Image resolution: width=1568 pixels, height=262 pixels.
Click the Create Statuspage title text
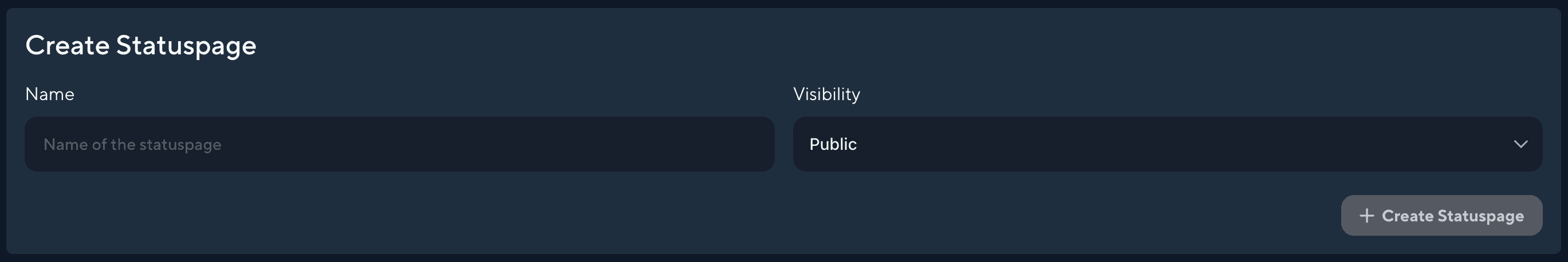point(141,46)
